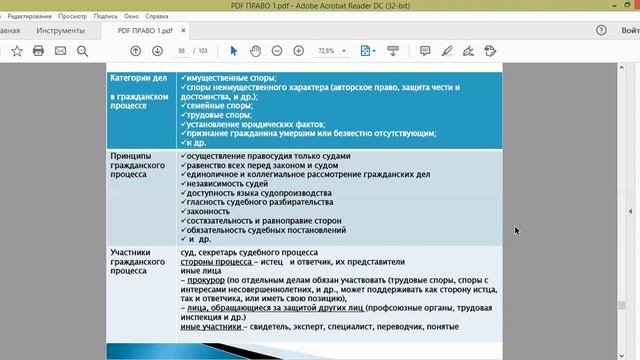Click the vertical scrollbar down arrow
Screen dimensions: 640x360
[621, 356]
